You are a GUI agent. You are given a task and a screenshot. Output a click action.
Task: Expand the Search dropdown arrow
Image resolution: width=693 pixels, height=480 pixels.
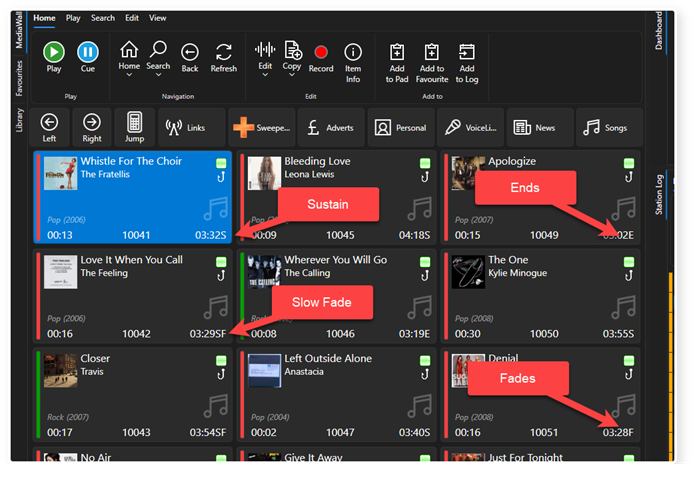click(158, 75)
